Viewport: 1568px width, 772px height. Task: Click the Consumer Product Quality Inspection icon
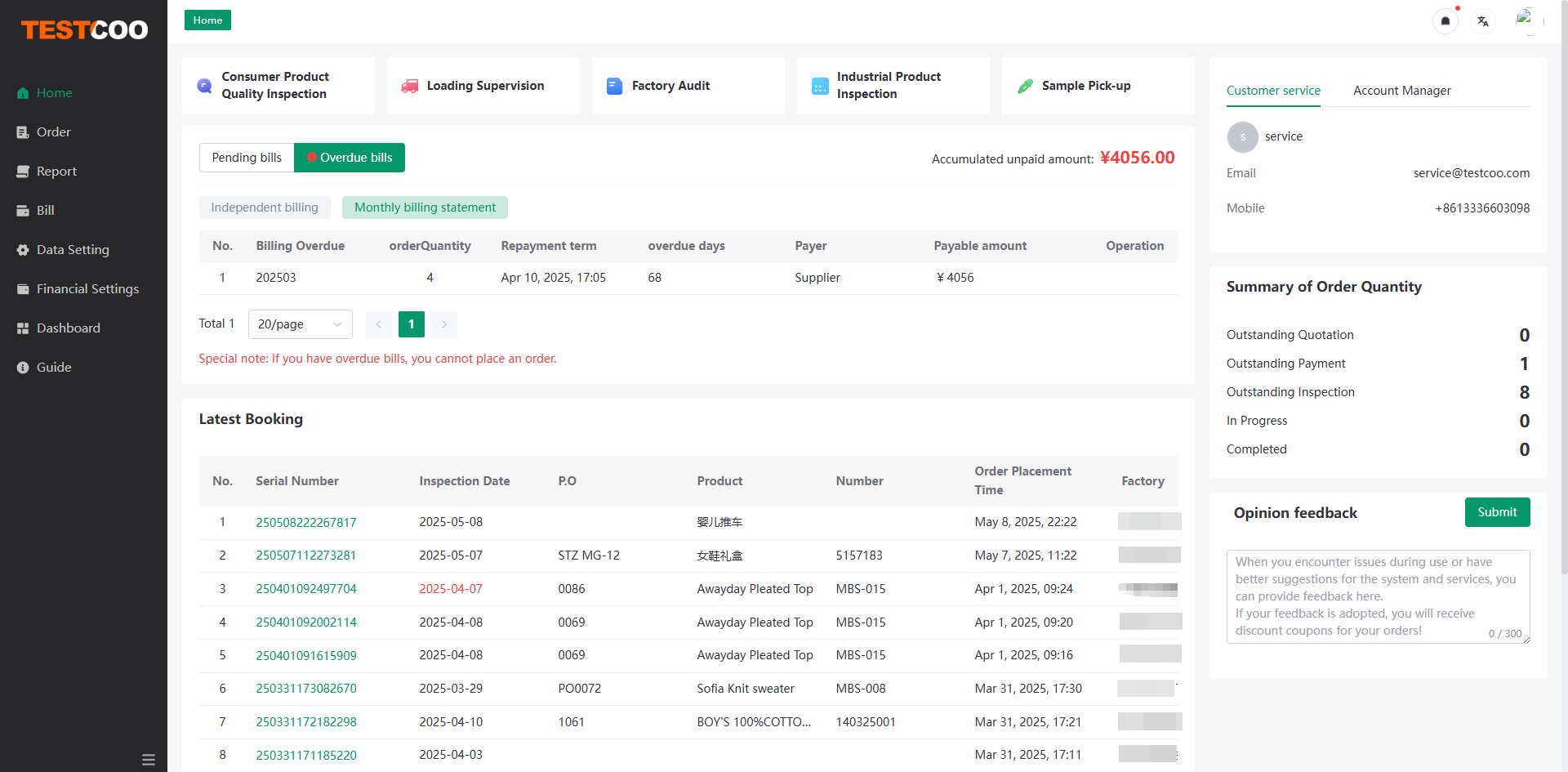pyautogui.click(x=205, y=86)
